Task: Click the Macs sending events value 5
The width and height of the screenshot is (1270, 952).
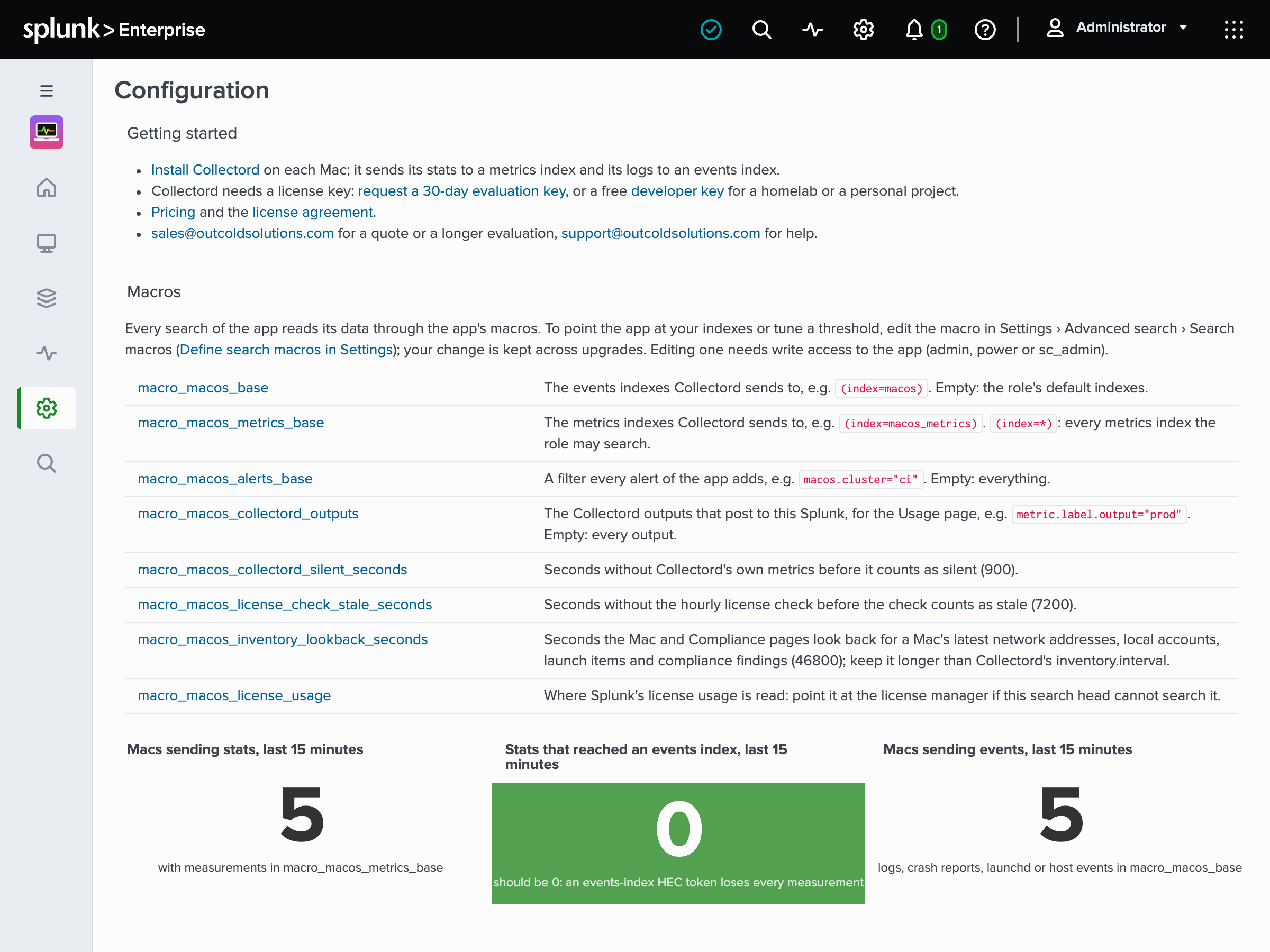Action: [x=1061, y=814]
